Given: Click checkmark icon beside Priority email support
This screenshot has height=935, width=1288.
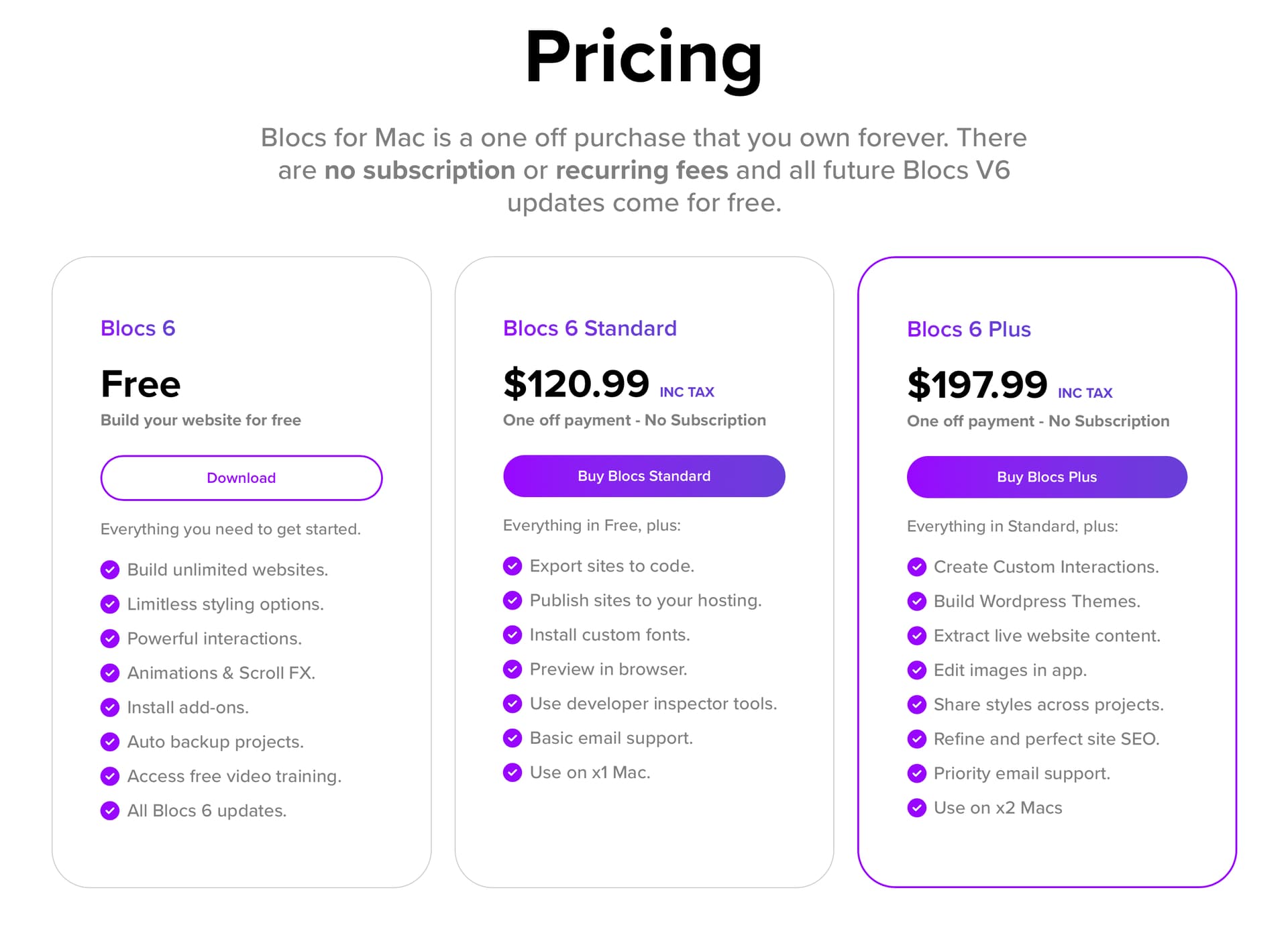Looking at the screenshot, I should pos(916,773).
